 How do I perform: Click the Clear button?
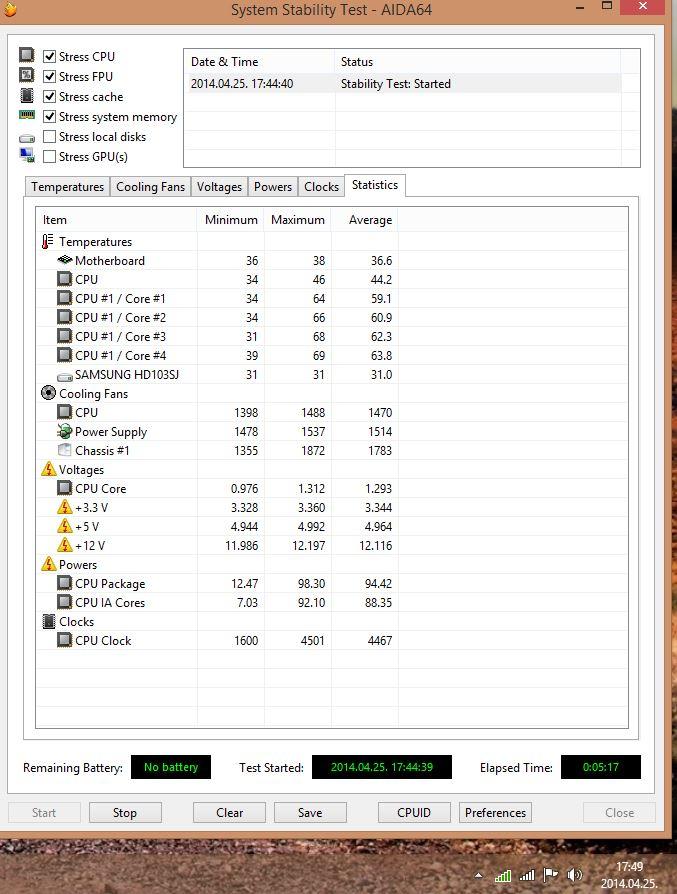pyautogui.click(x=229, y=812)
